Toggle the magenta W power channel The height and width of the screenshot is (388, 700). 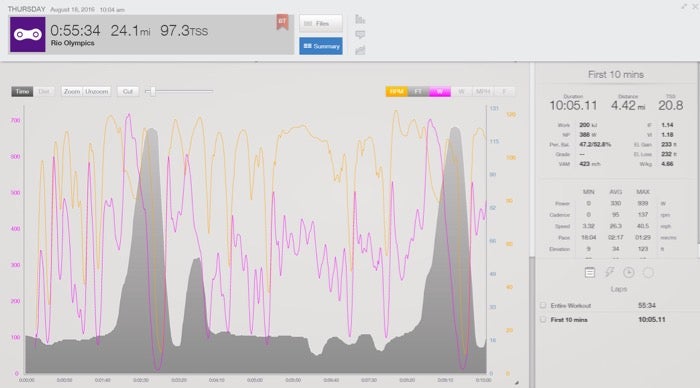[440, 92]
